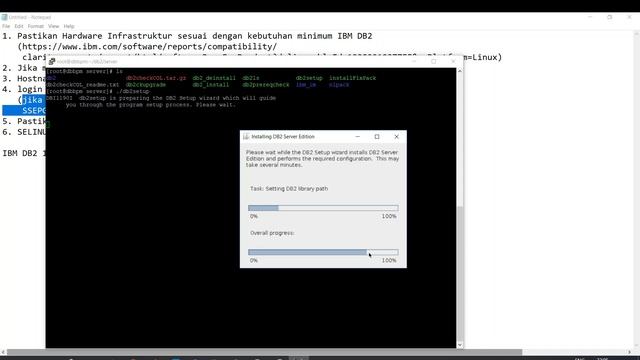Click 'Task: Setting DB2 library path' label
640x360 pixels.
tap(289, 189)
